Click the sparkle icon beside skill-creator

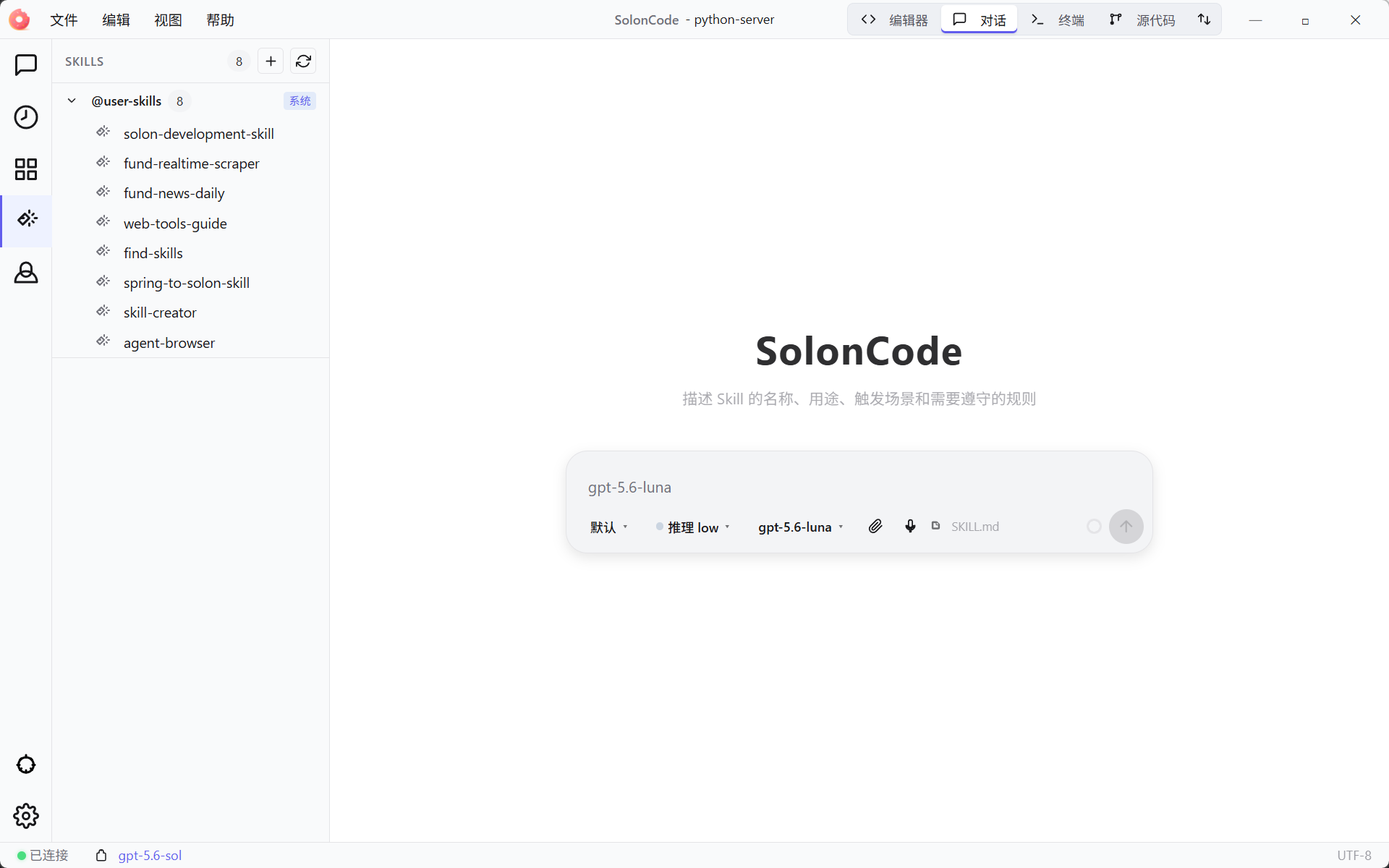click(x=103, y=311)
